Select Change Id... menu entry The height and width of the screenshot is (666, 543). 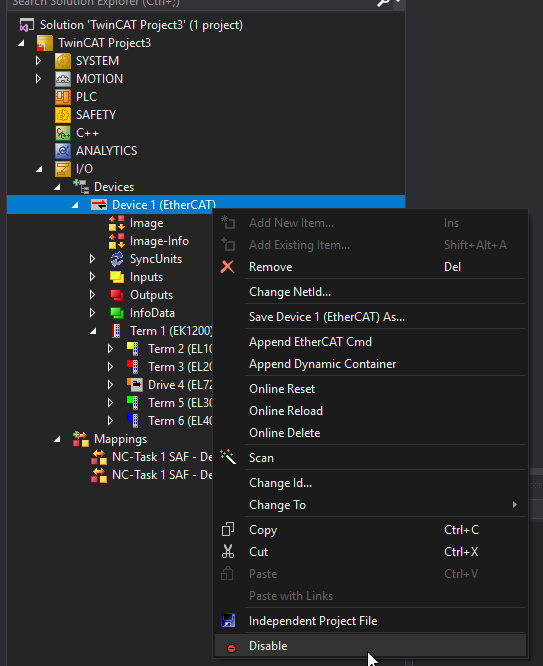(370, 483)
